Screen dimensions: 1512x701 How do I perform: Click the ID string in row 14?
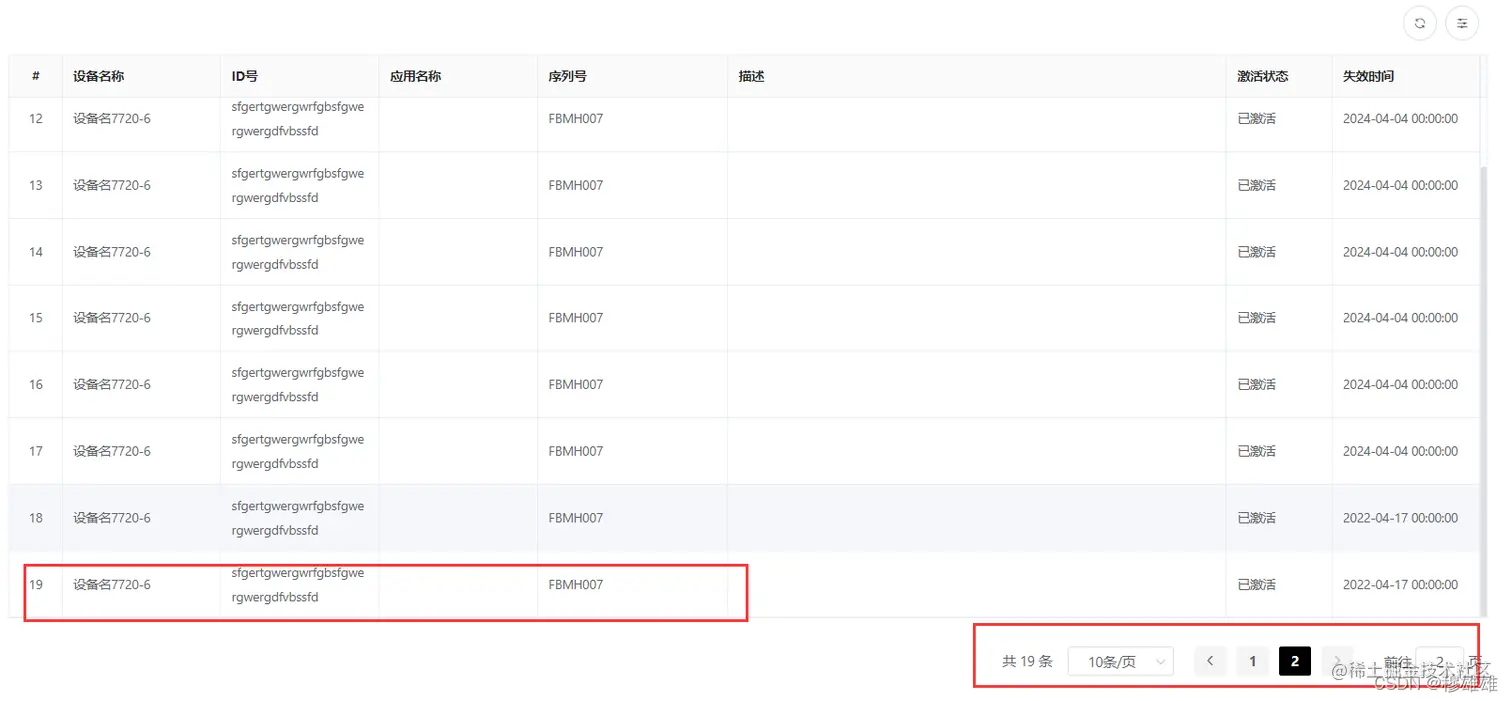(298, 252)
